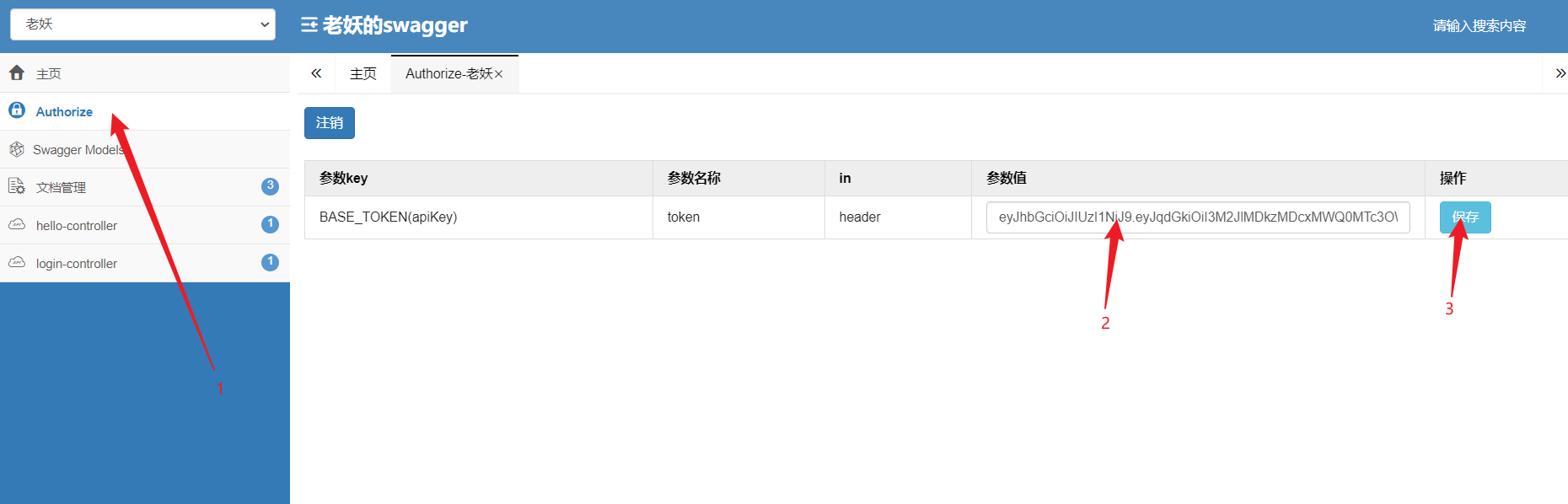Switch to the 主页 tab

pyautogui.click(x=363, y=73)
